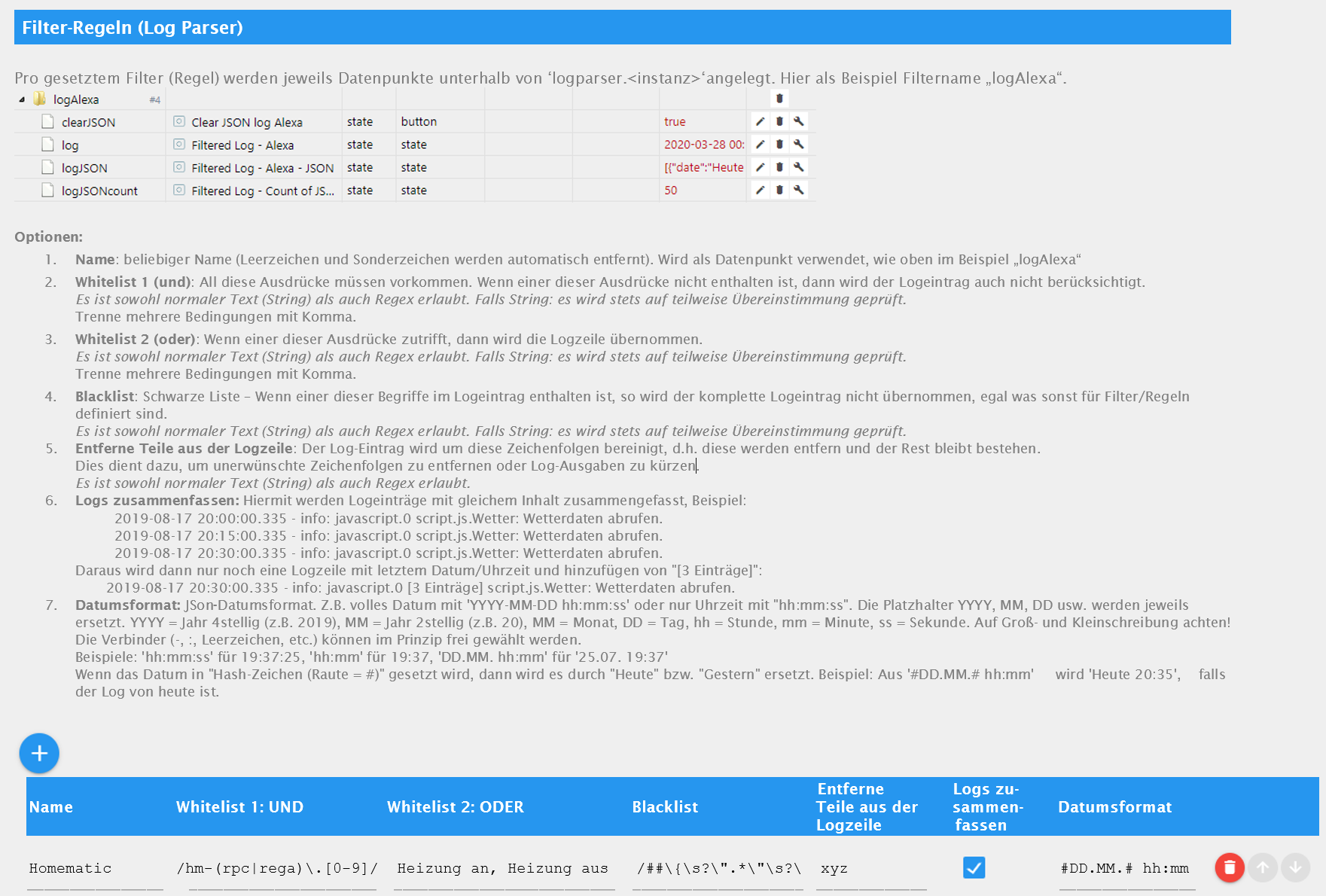The width and height of the screenshot is (1326, 896).
Task: Click Datumsformat field with #DD.MM.# hh:mm
Action: [1127, 869]
